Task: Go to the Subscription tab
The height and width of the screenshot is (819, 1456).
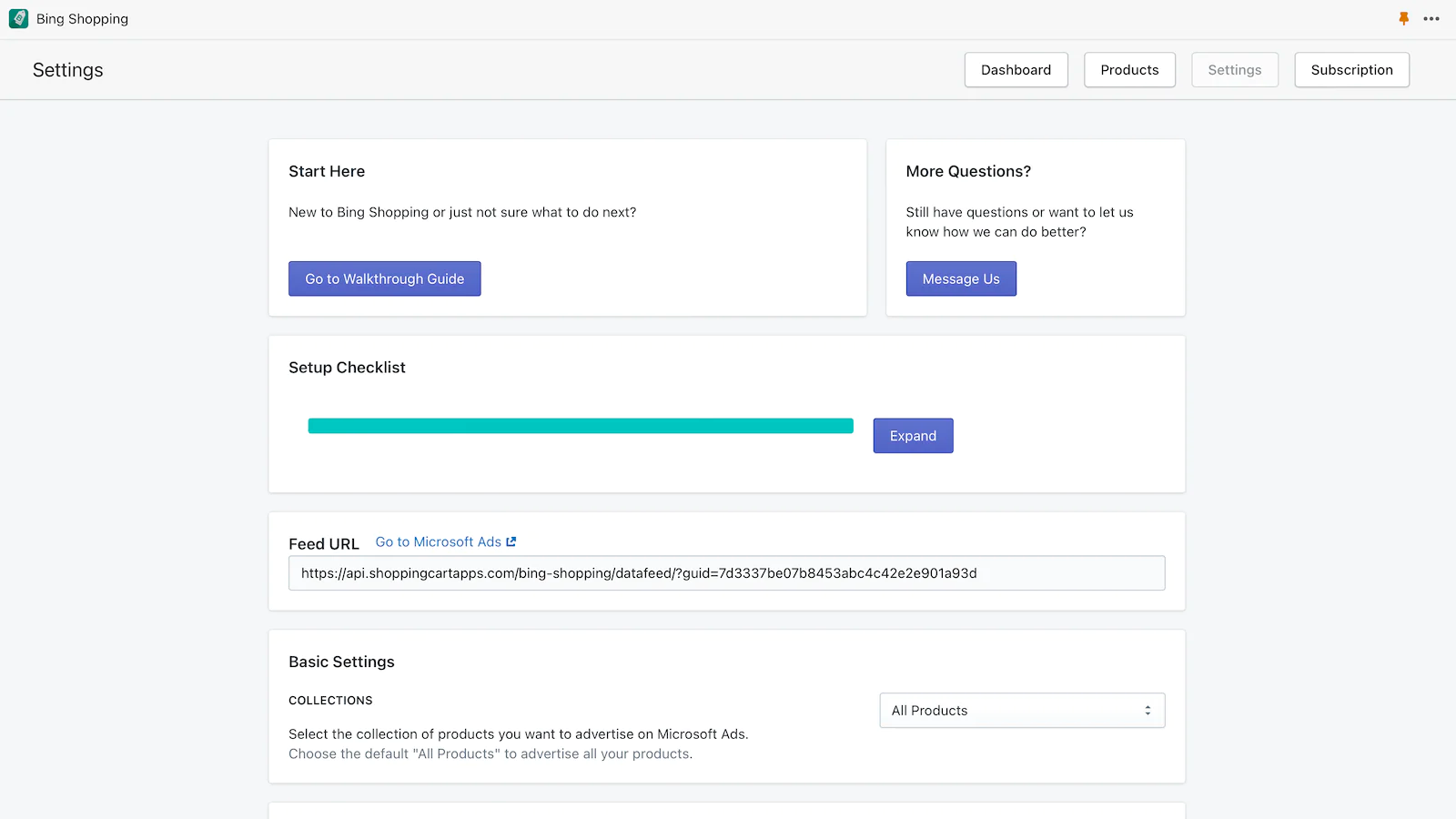Action: coord(1351,70)
